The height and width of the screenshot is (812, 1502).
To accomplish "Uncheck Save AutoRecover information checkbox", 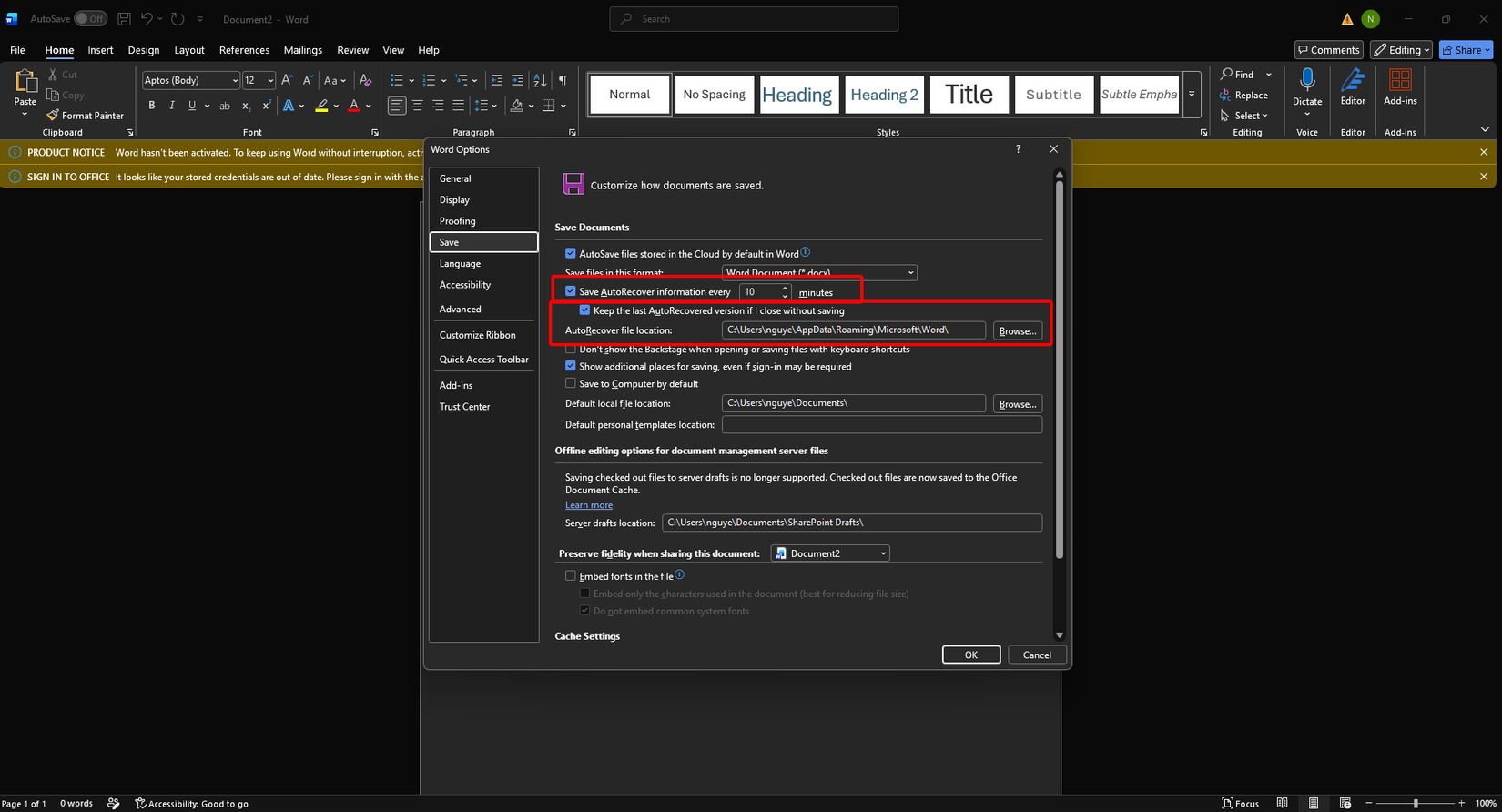I will coord(571,291).
